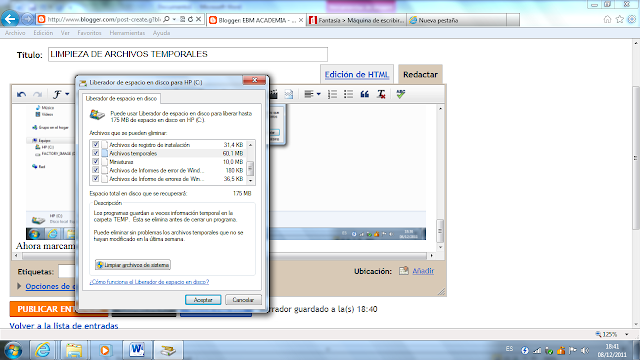
Task: Click the editor horizontal scrollbar right arrow
Action: click(x=431, y=256)
